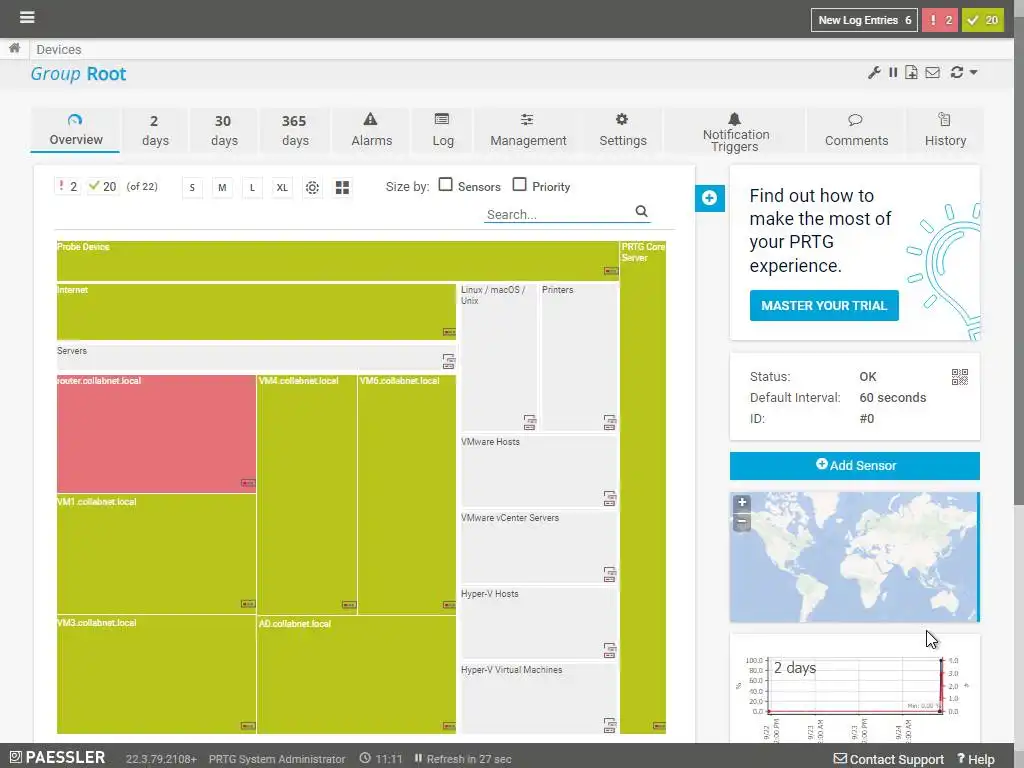Open the Internet group tile

(256, 312)
